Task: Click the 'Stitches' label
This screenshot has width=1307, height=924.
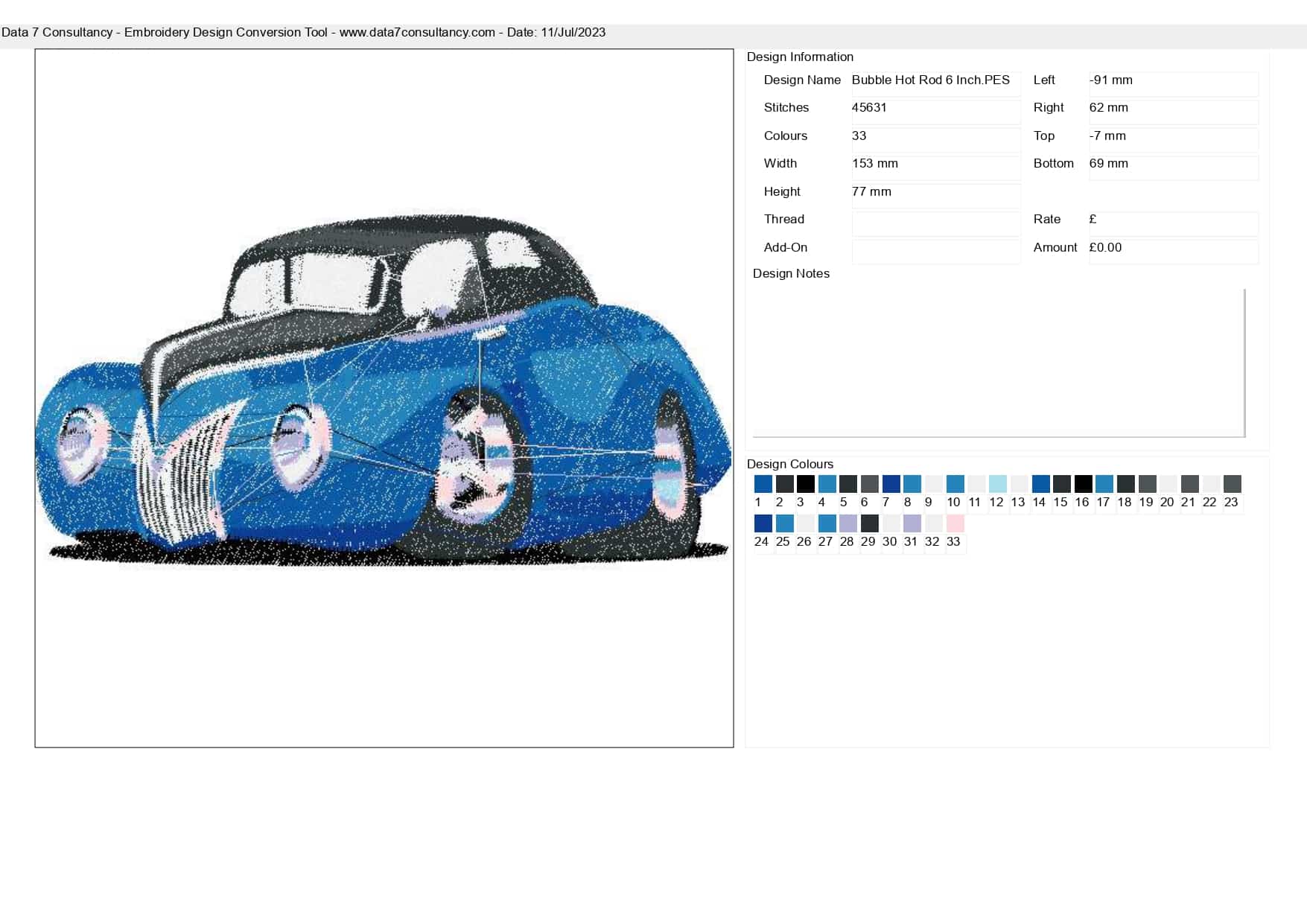Action: [x=786, y=107]
